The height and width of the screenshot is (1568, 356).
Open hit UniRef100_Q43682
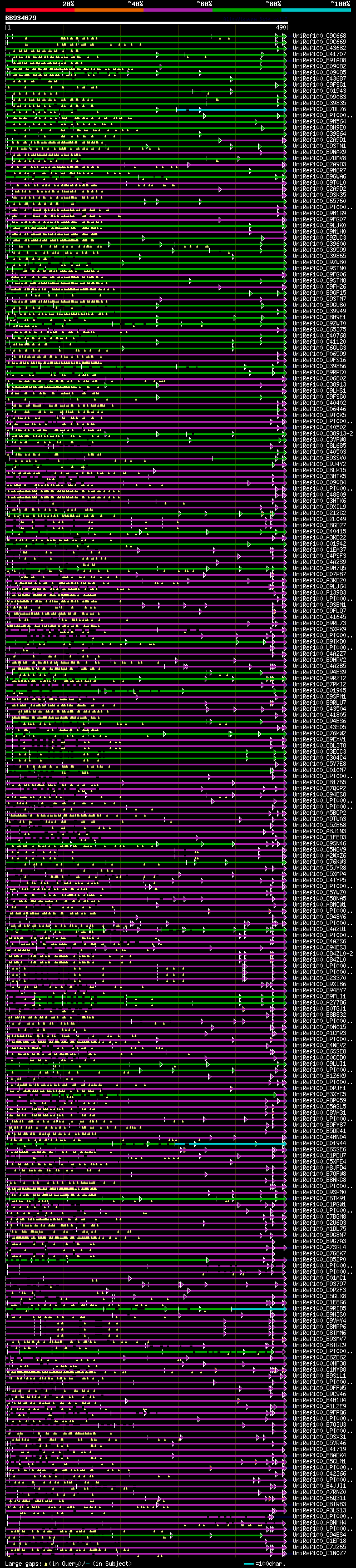click(319, 48)
